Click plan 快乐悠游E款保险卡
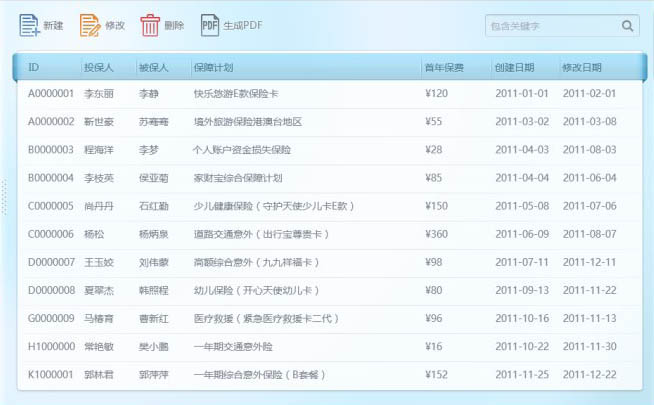Viewport: 654px width, 405px height. pyautogui.click(x=236, y=94)
